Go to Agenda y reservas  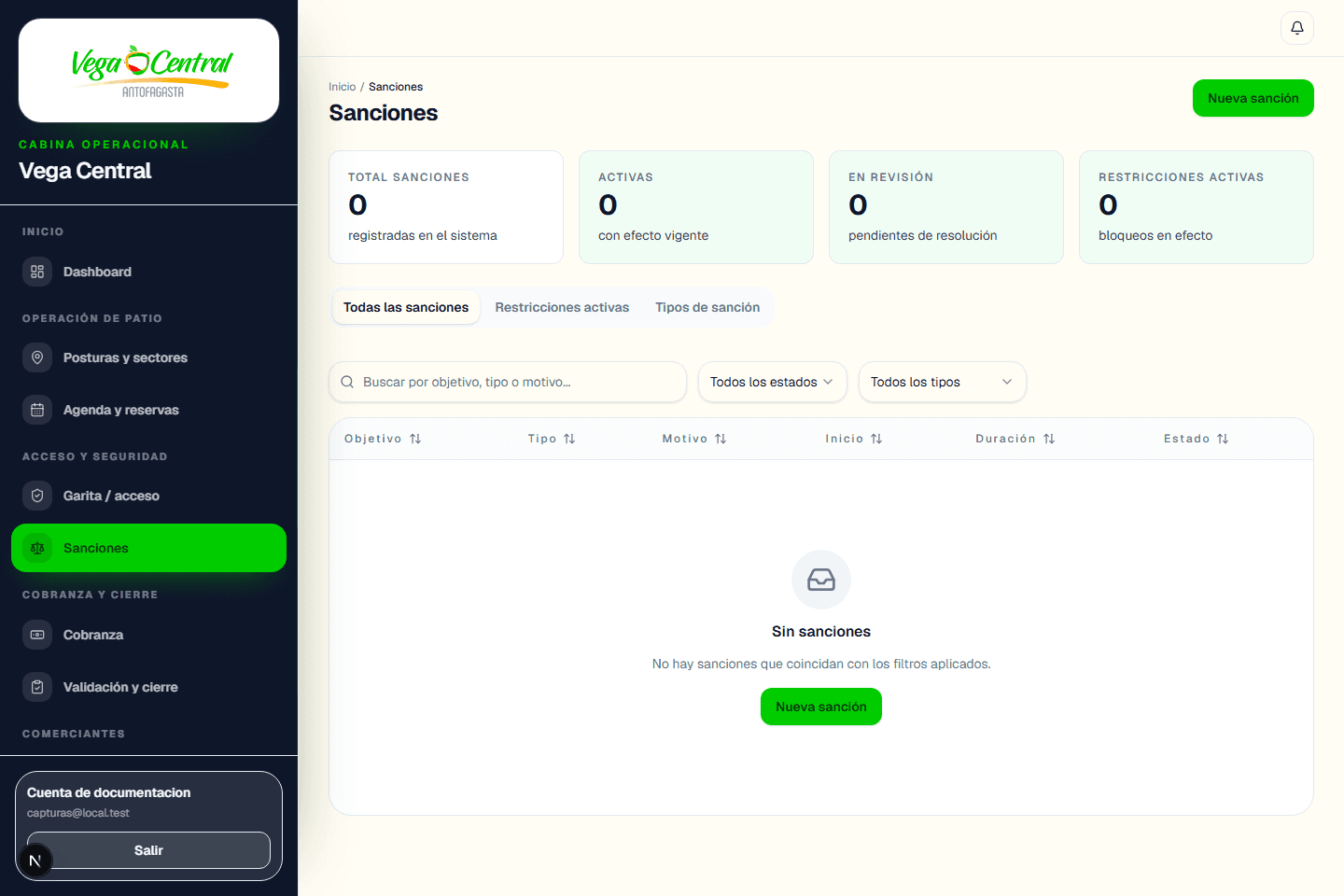(148, 410)
